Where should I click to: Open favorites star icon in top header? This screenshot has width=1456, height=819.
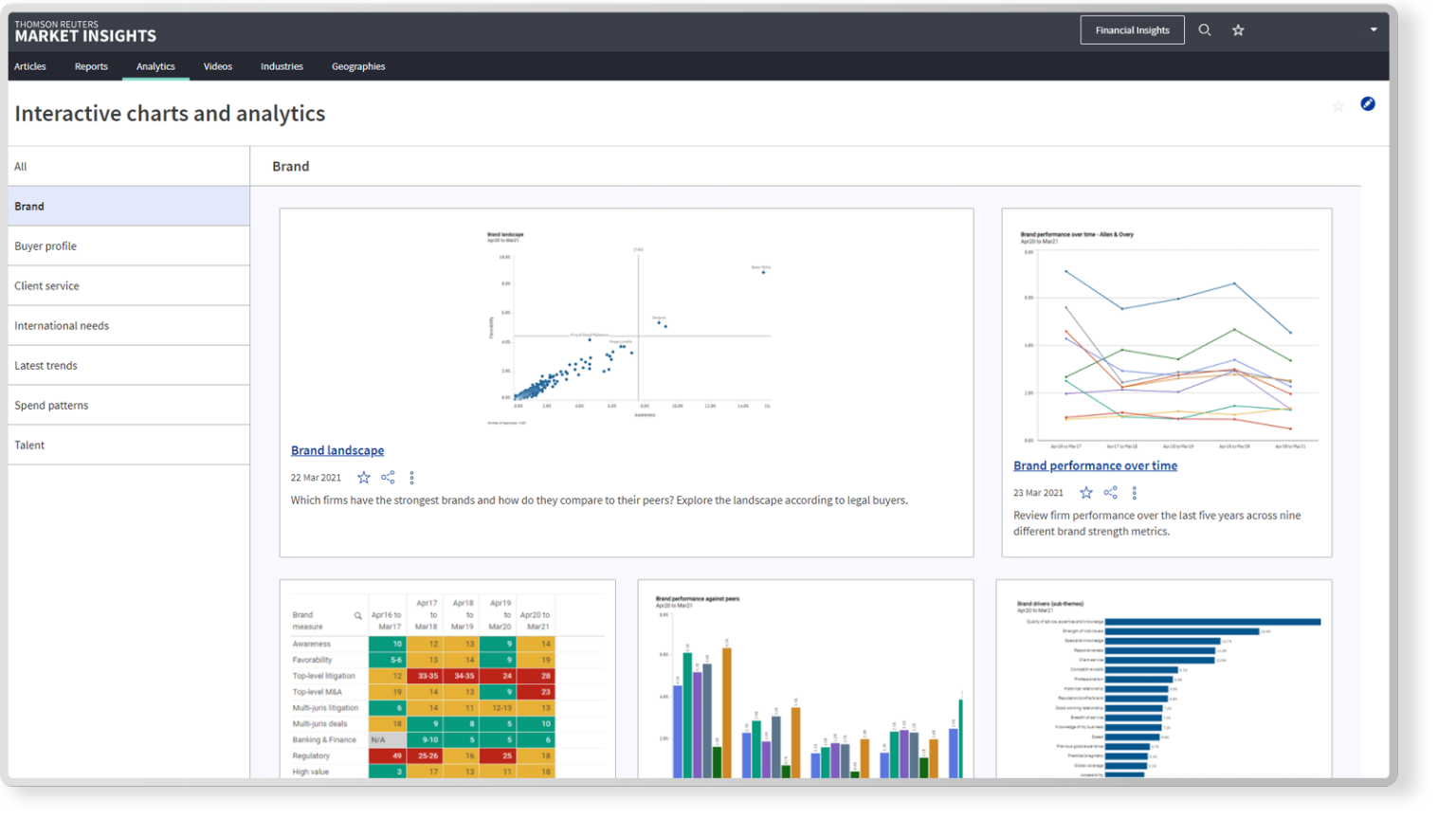1238,30
